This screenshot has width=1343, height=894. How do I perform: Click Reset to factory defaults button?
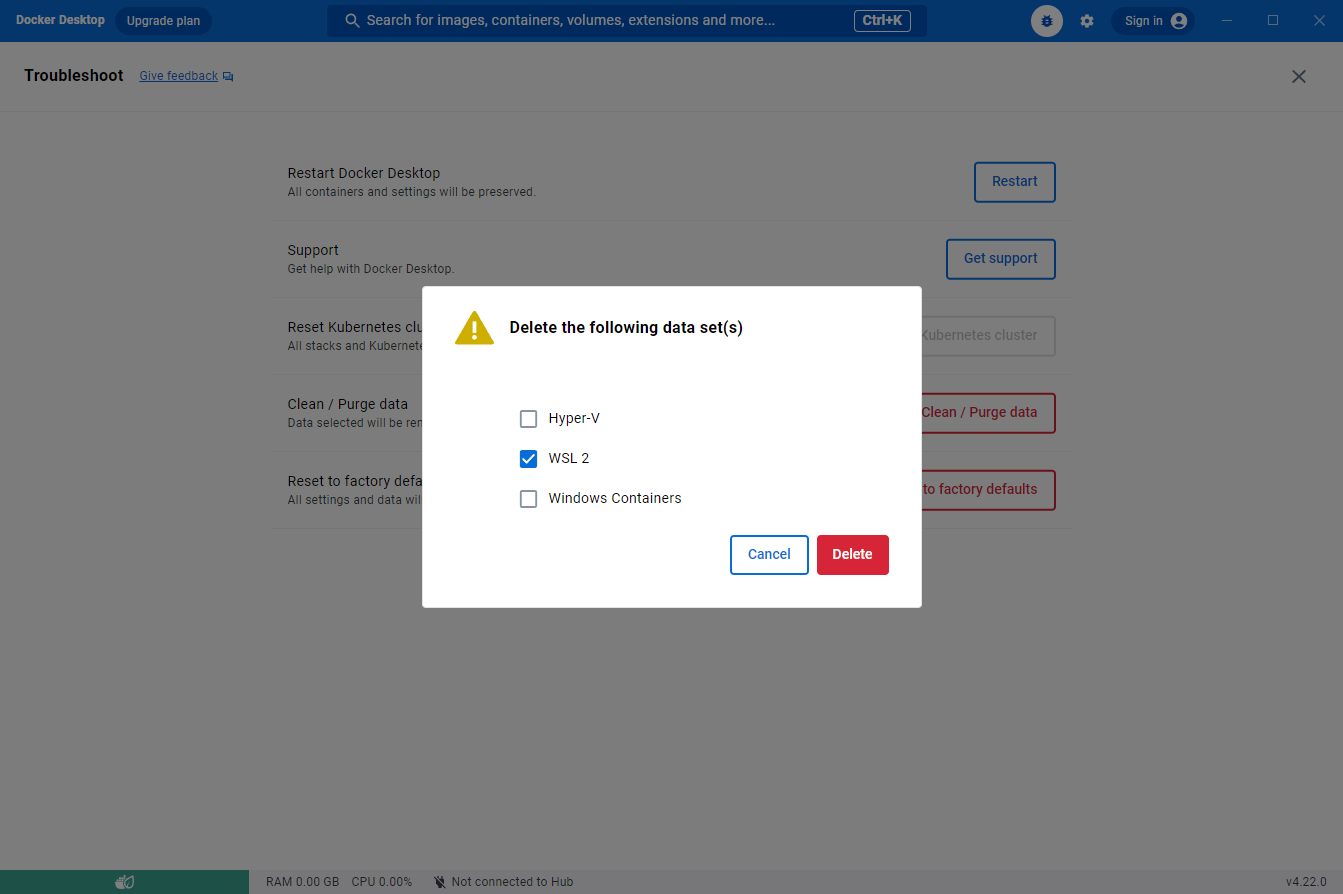tap(987, 489)
